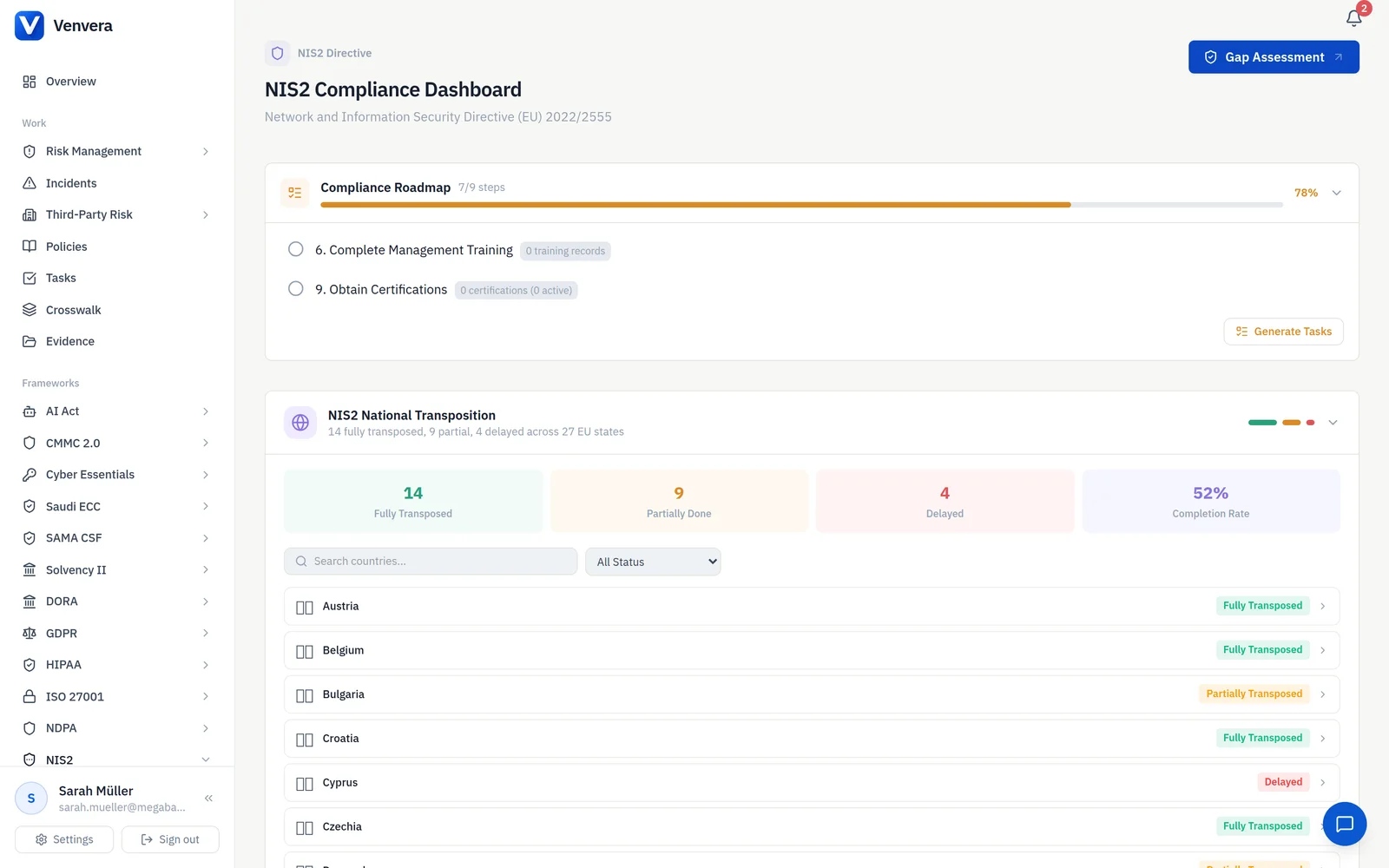
Task: Click the search magnifier icon
Action: [x=301, y=562]
